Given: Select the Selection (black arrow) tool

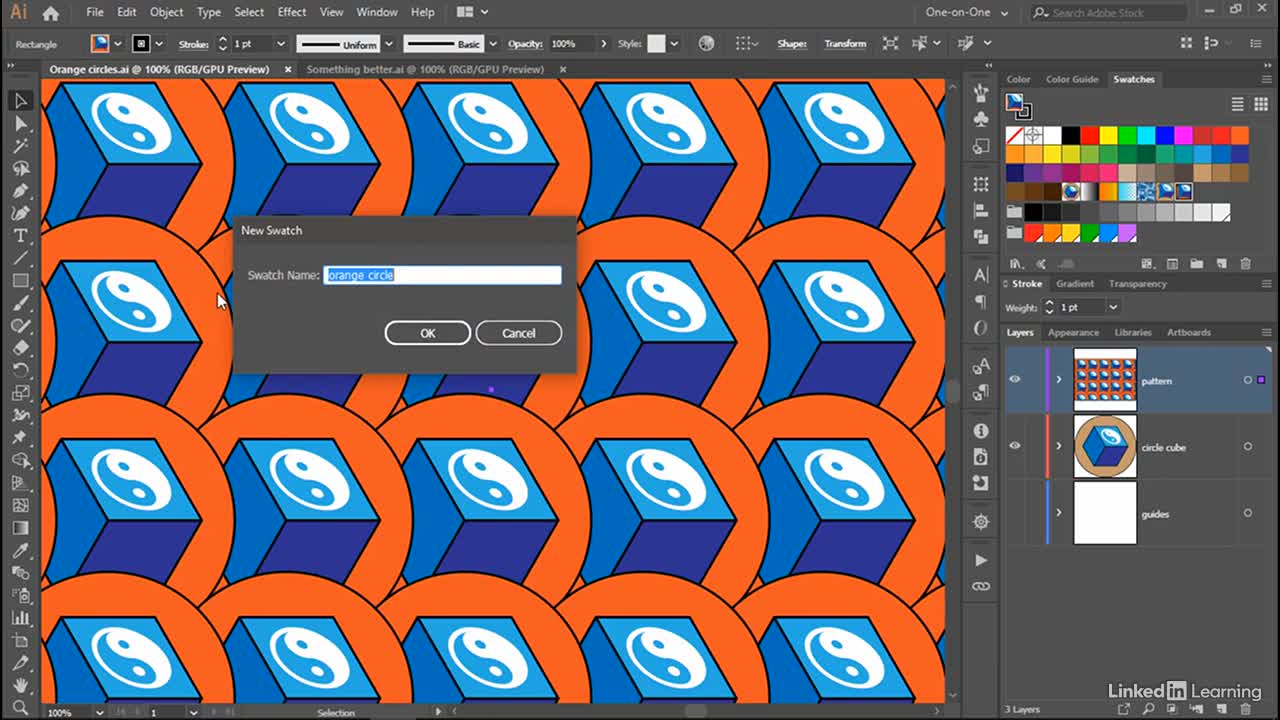Looking at the screenshot, I should [20, 101].
